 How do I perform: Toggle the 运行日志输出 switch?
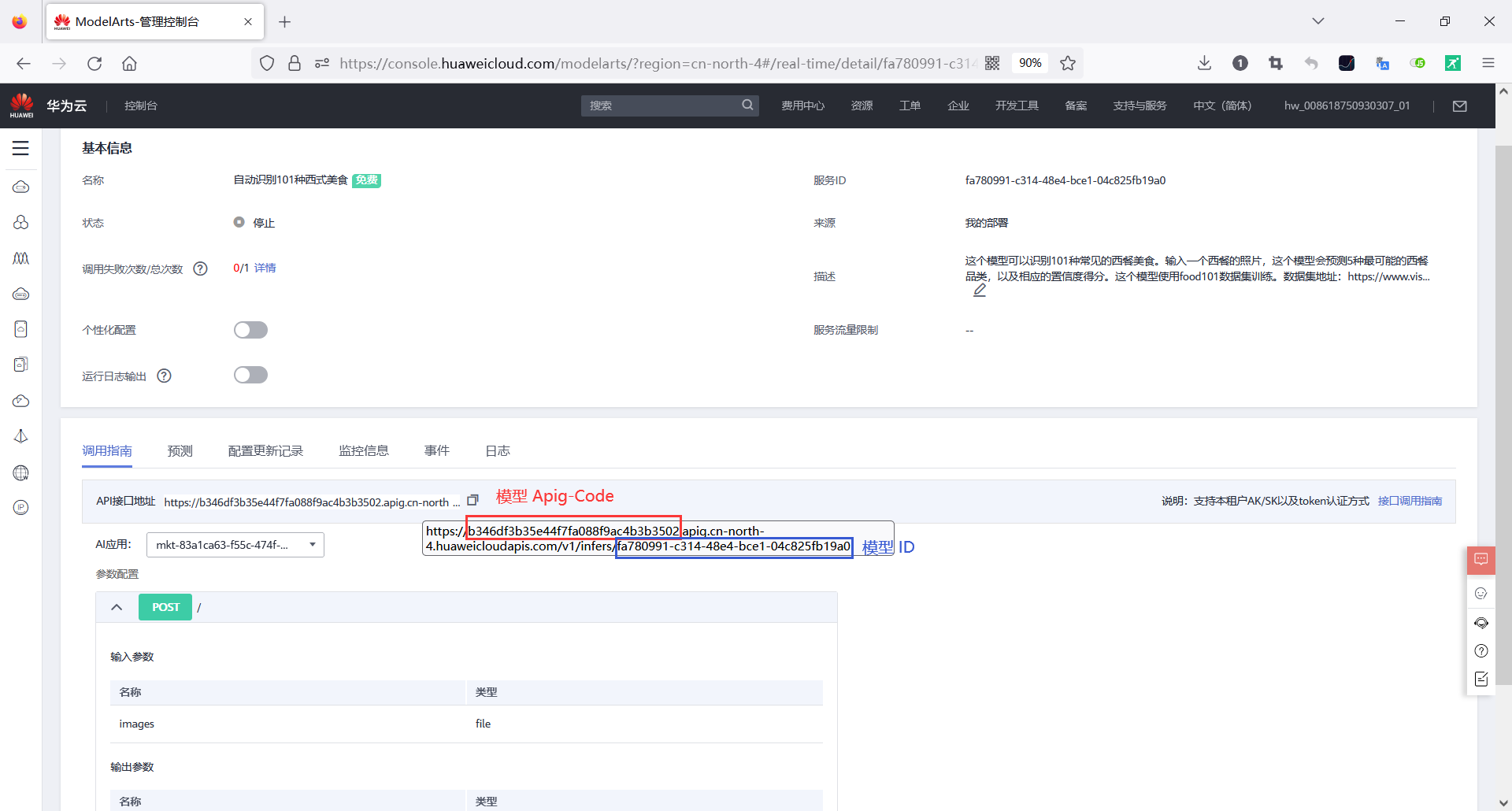coord(250,375)
